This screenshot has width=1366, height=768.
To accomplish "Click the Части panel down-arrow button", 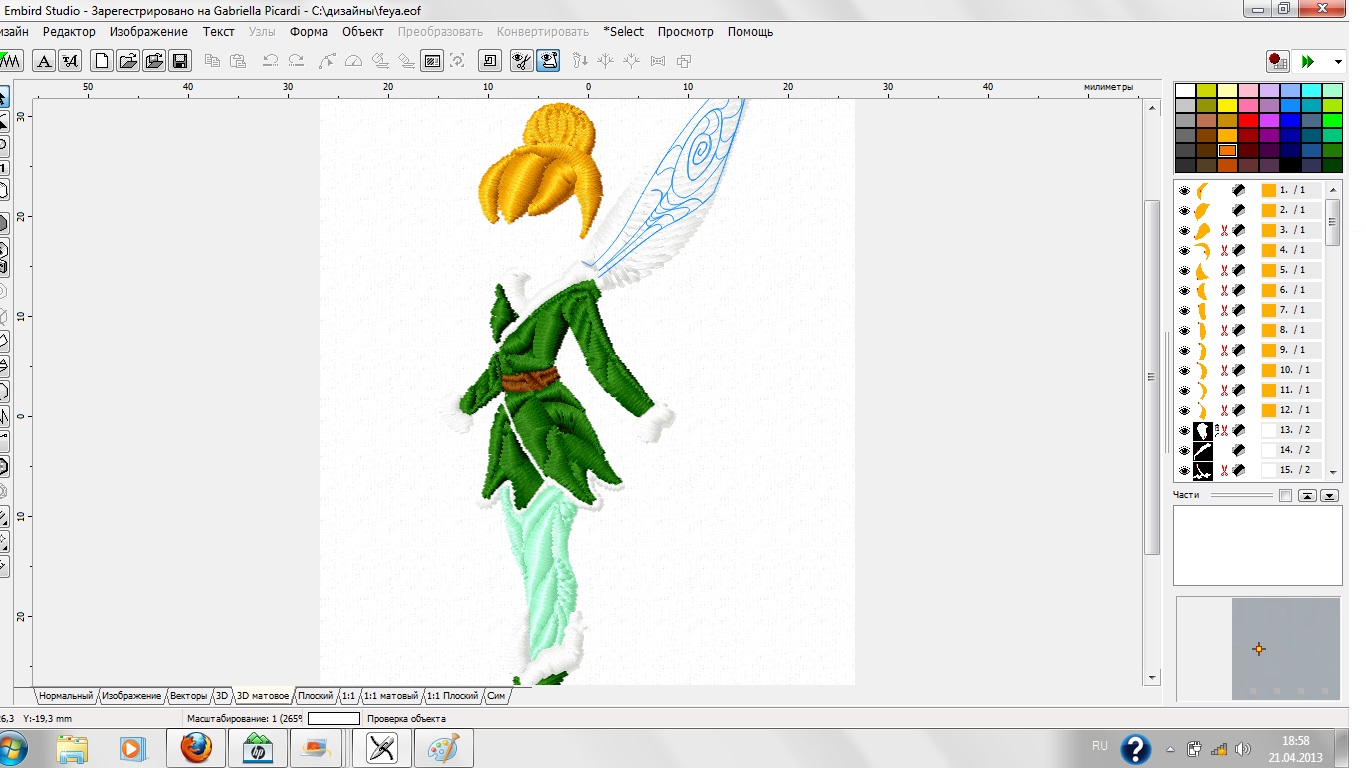I will tap(1329, 496).
